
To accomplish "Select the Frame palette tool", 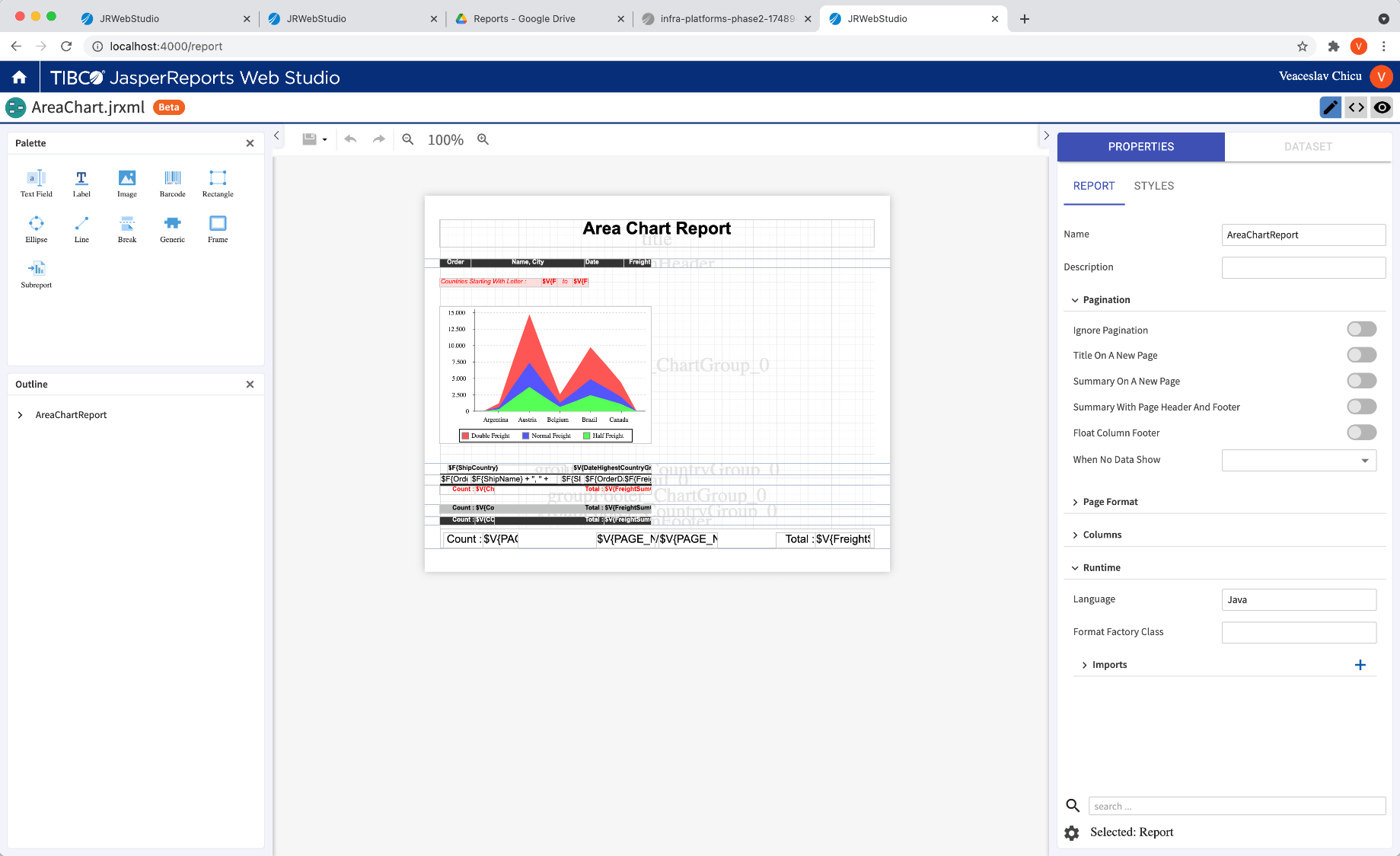I will click(218, 229).
